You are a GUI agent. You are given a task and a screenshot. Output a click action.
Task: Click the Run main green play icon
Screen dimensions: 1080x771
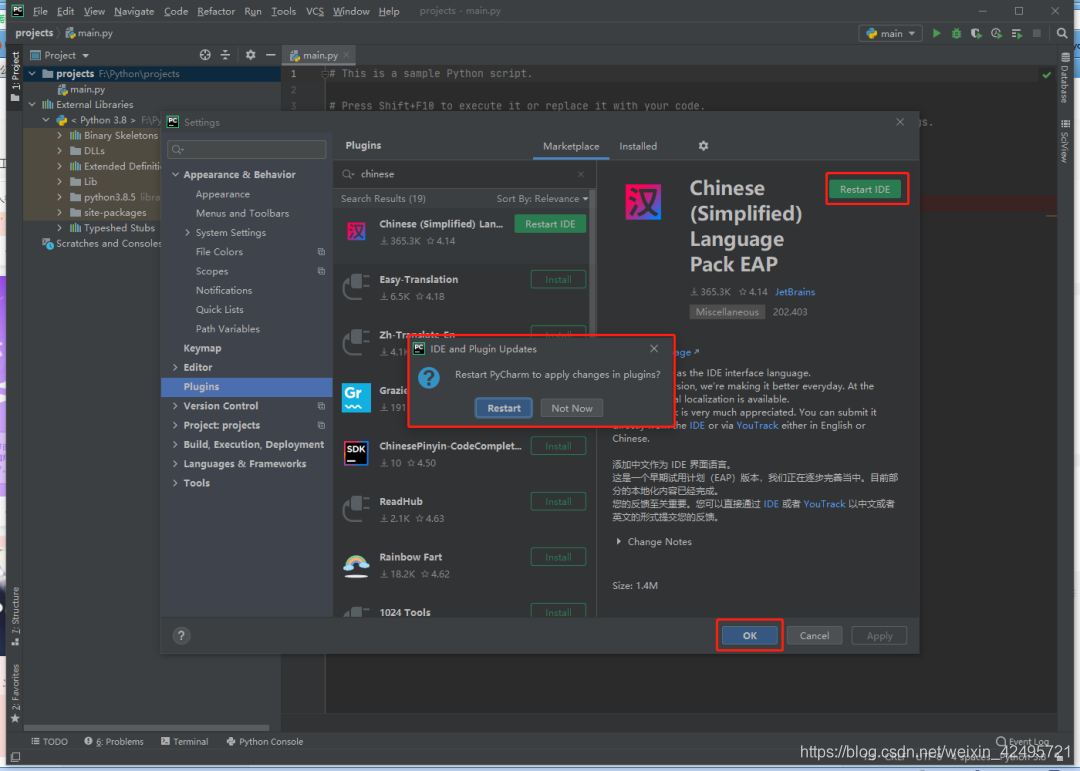pos(936,33)
